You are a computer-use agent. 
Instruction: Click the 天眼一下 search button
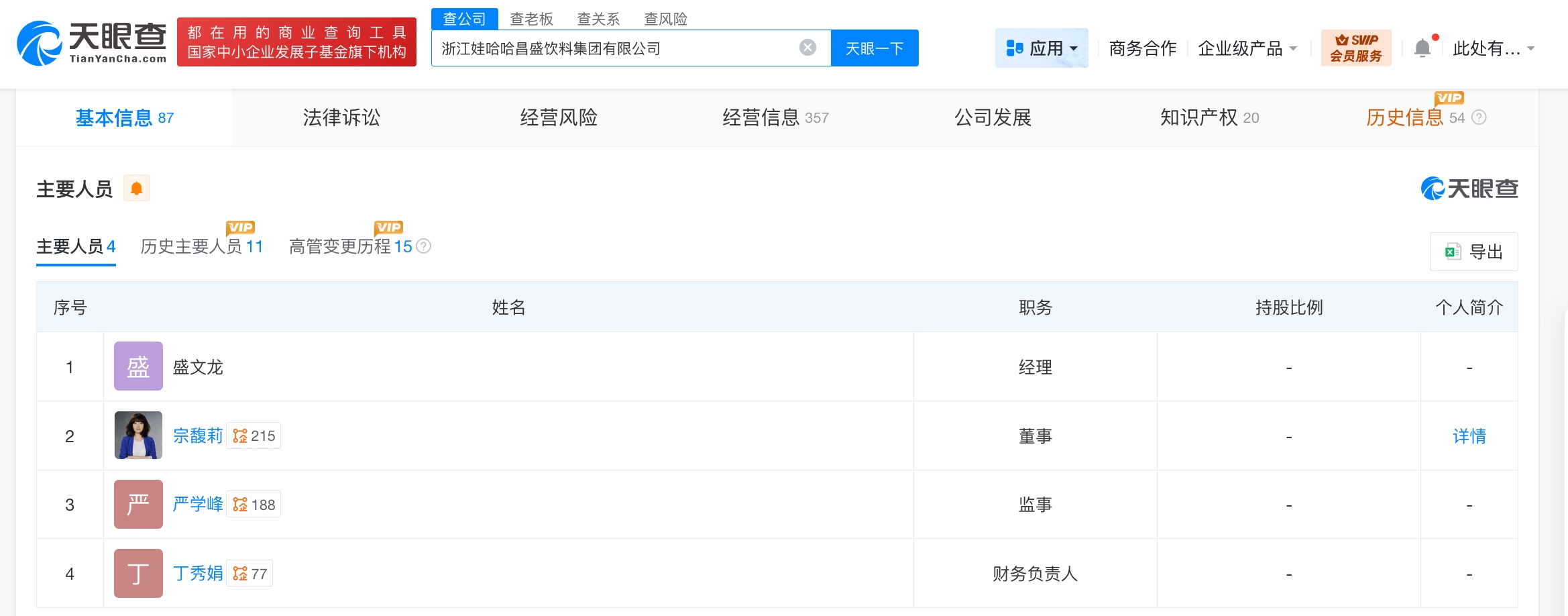coord(875,48)
